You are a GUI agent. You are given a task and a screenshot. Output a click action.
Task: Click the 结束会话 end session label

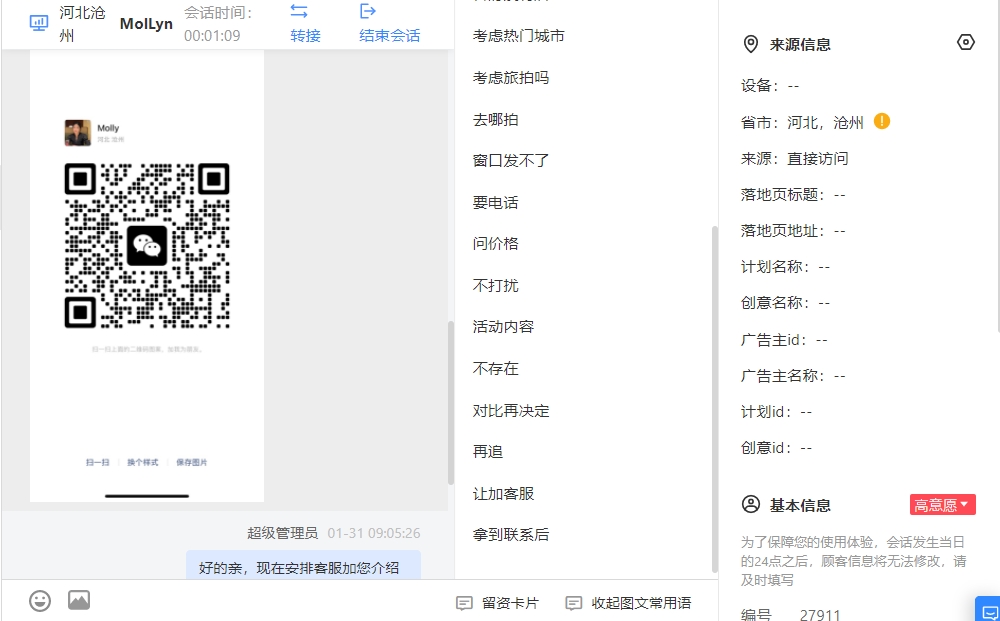click(x=390, y=35)
